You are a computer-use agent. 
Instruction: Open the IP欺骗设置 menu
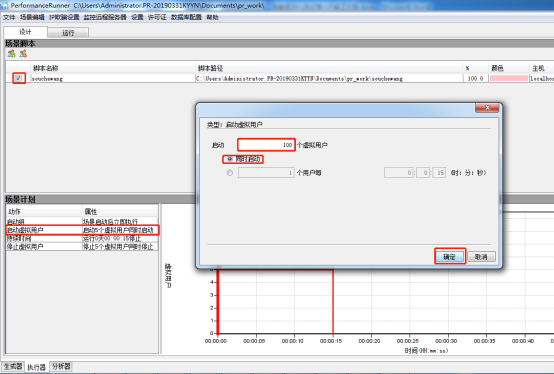[x=64, y=17]
